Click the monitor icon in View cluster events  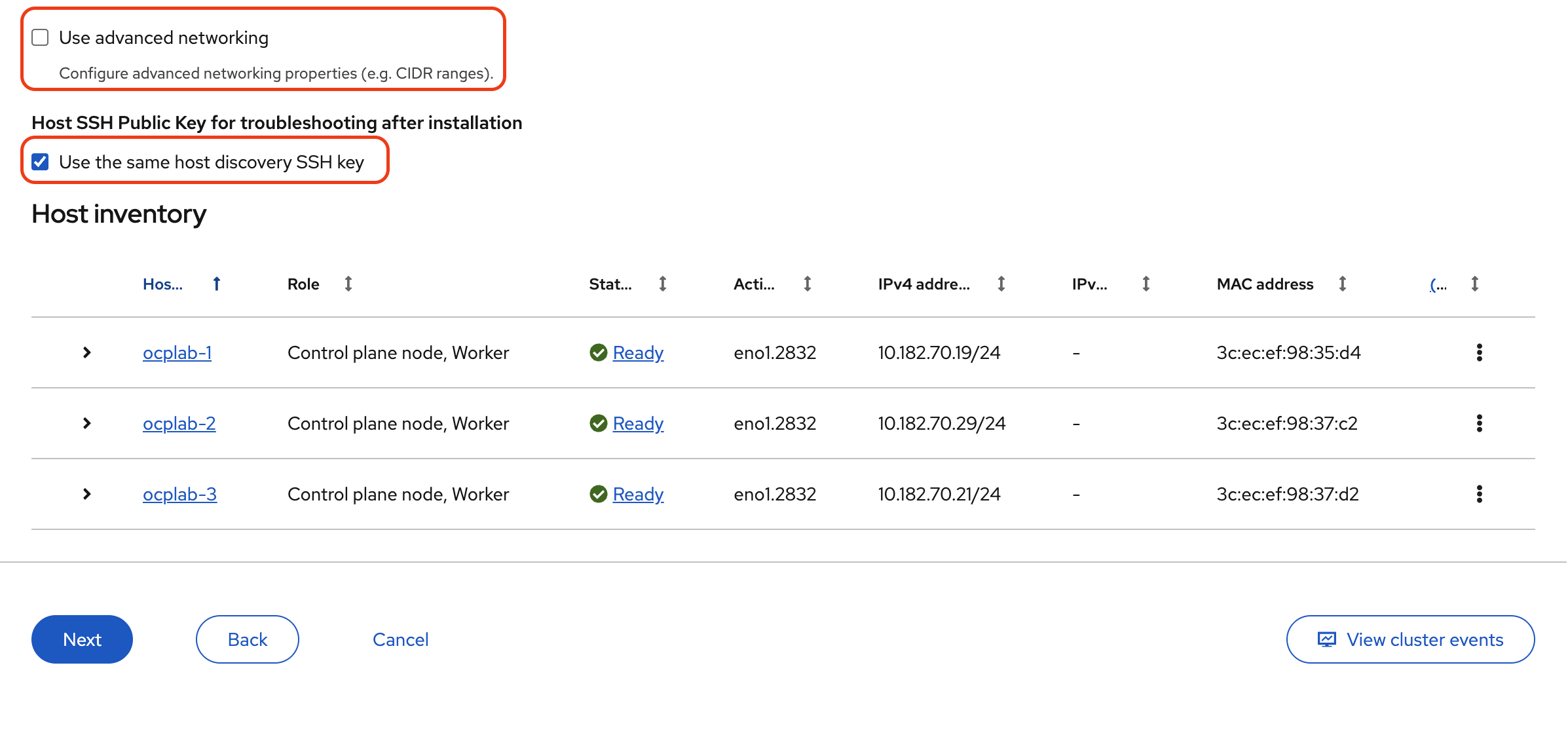coord(1327,639)
